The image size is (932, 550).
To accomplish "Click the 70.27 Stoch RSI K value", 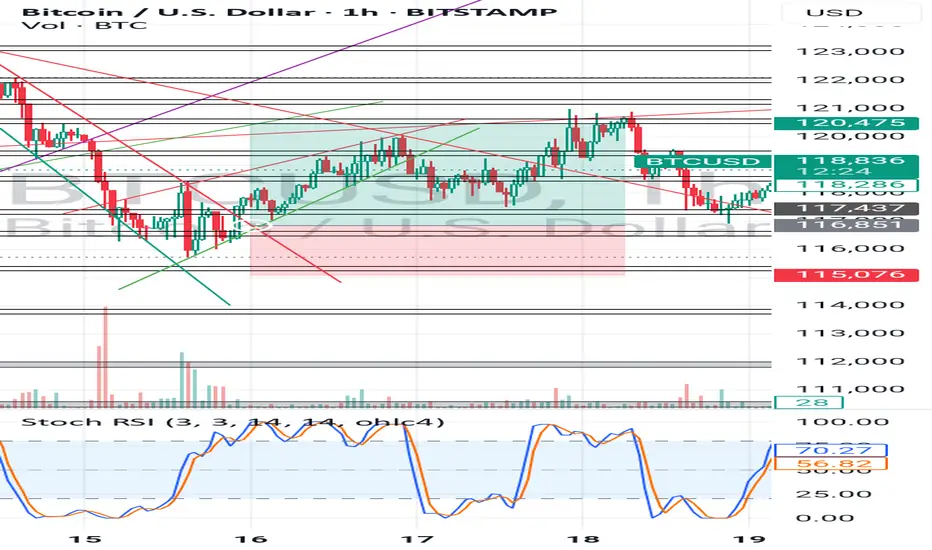I will [x=830, y=450].
